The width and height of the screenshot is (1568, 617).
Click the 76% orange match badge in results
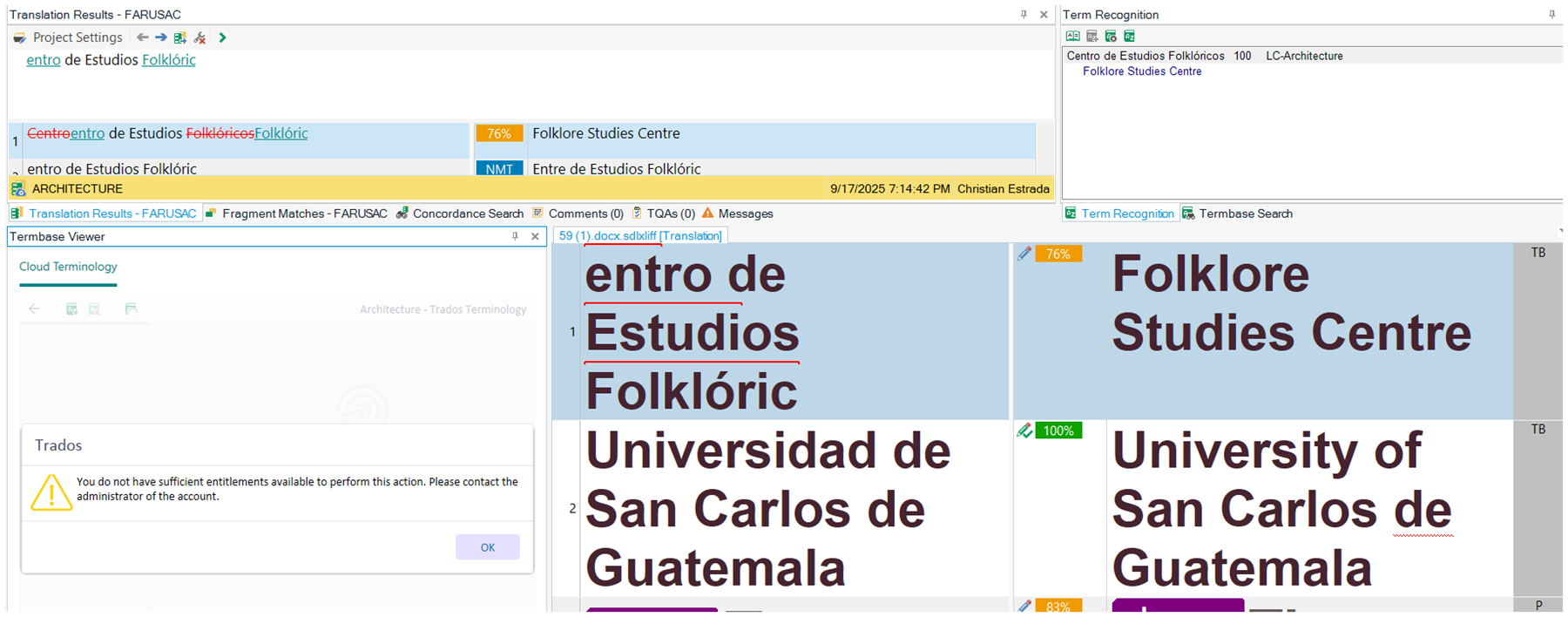coord(499,133)
